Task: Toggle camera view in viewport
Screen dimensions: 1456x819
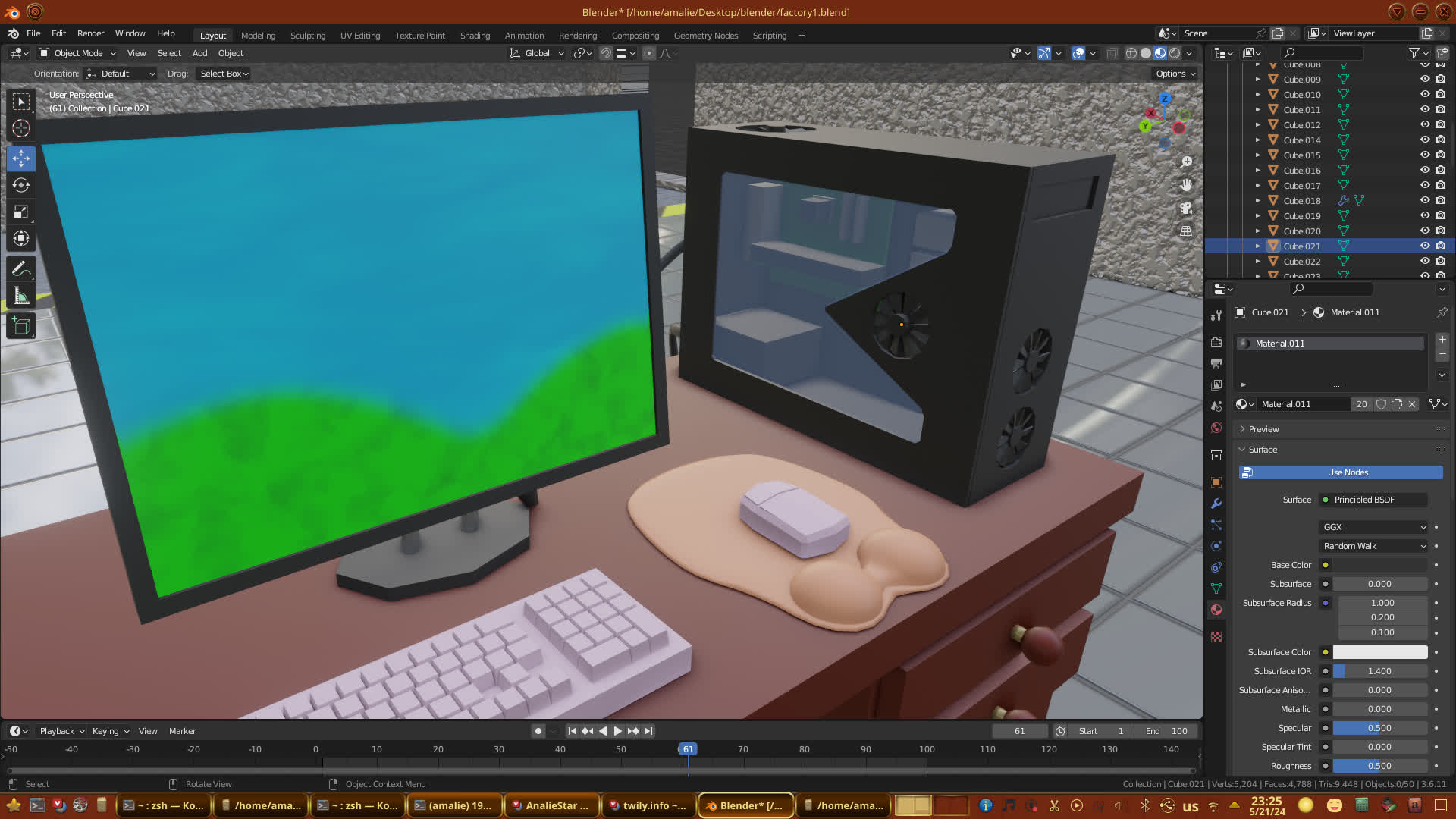Action: point(1186,208)
